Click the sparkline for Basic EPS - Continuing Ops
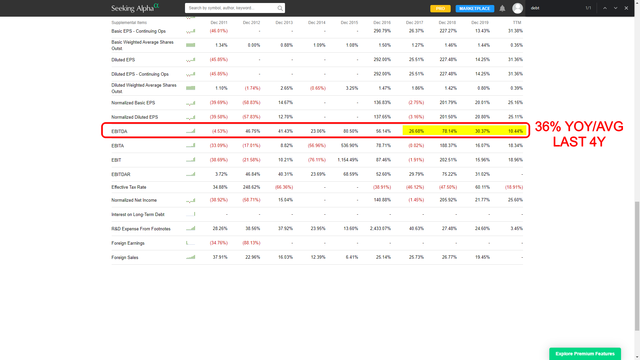This screenshot has height=360, width=640. click(191, 31)
